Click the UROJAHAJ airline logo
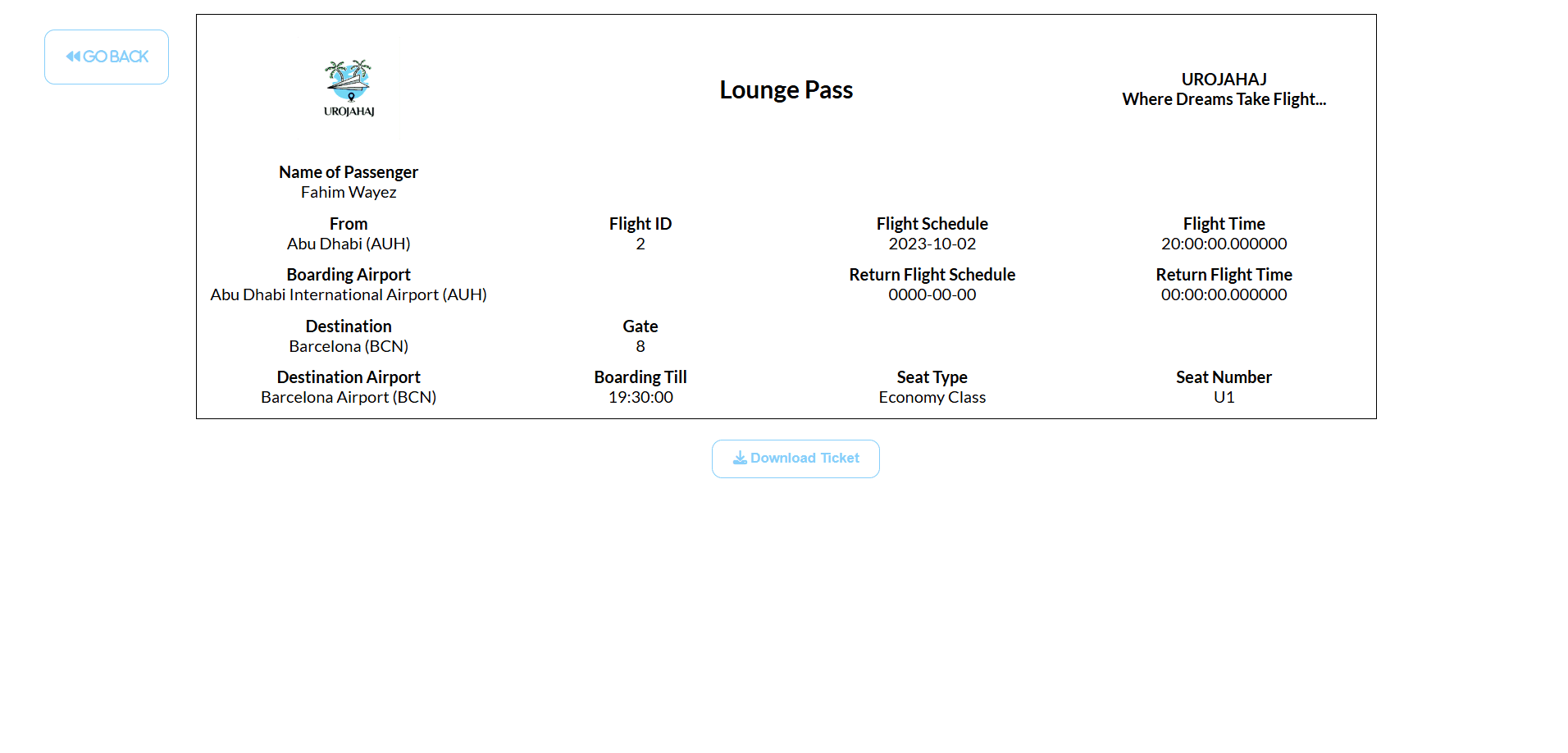 [x=349, y=88]
